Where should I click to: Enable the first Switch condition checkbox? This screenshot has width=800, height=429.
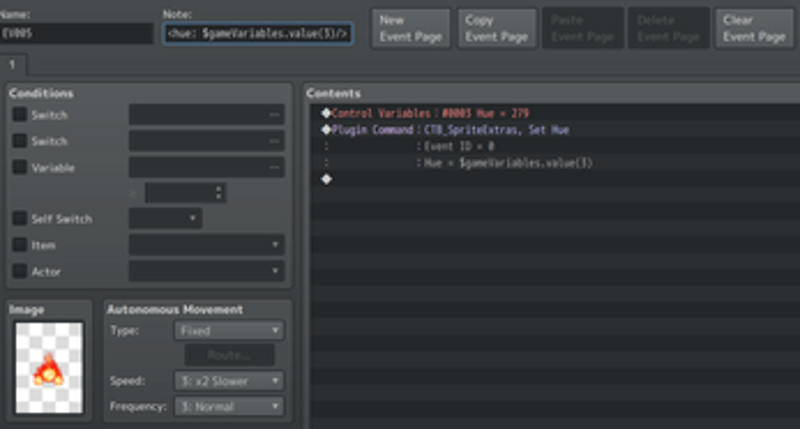pos(19,114)
